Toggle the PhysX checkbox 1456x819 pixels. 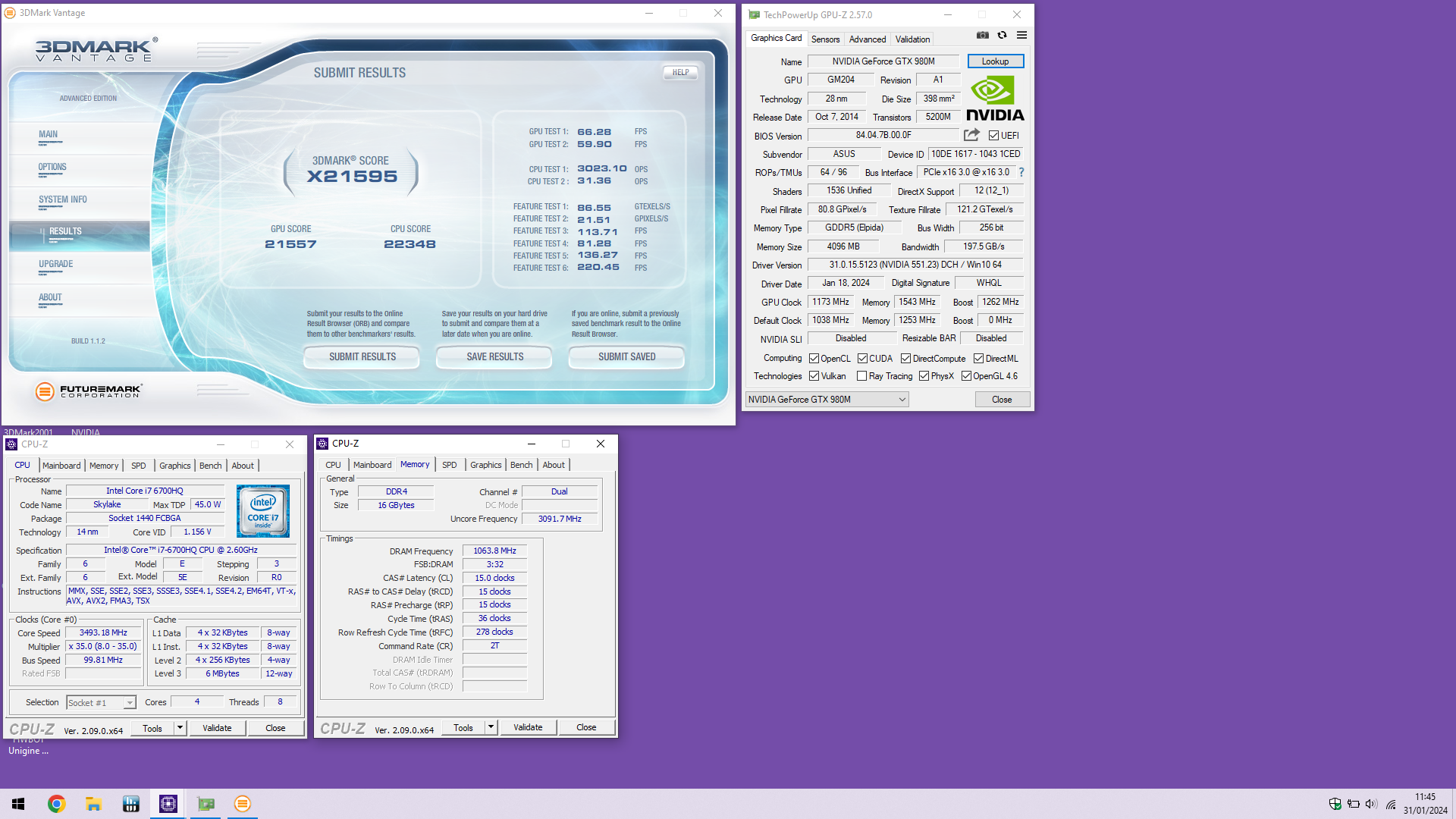point(924,376)
